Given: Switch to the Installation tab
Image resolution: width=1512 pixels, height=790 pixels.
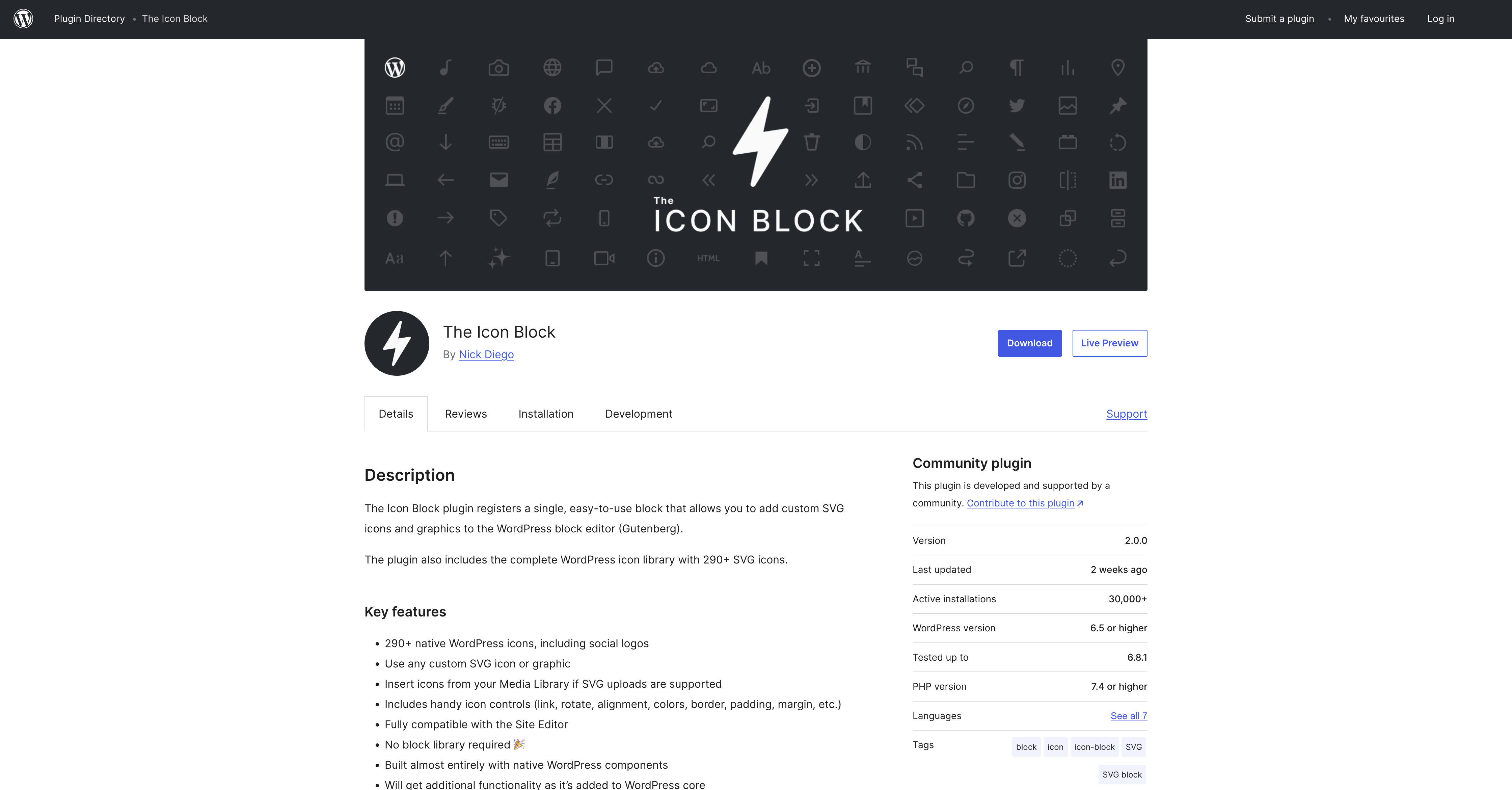Looking at the screenshot, I should (545, 414).
